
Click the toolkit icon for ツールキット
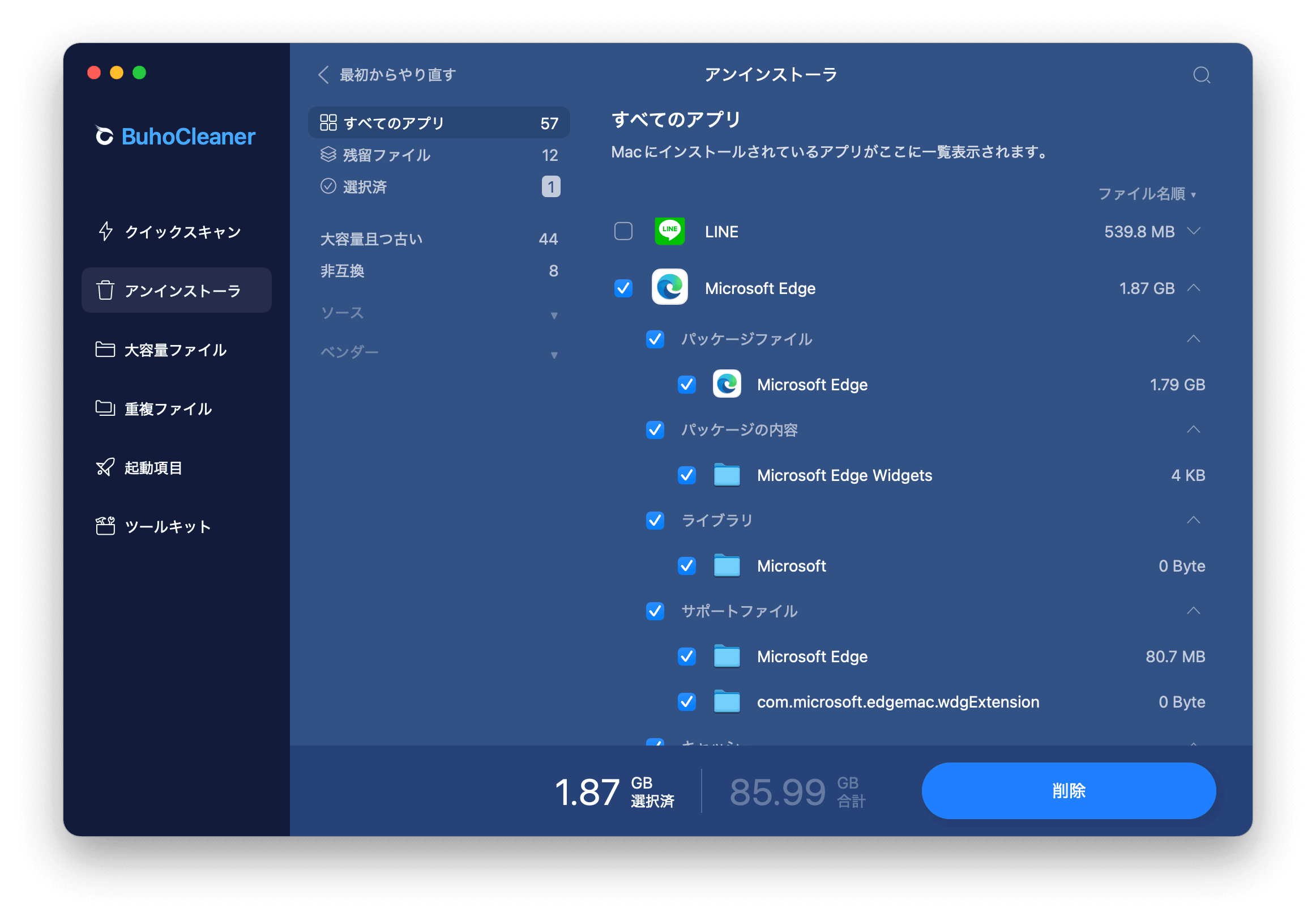(105, 526)
